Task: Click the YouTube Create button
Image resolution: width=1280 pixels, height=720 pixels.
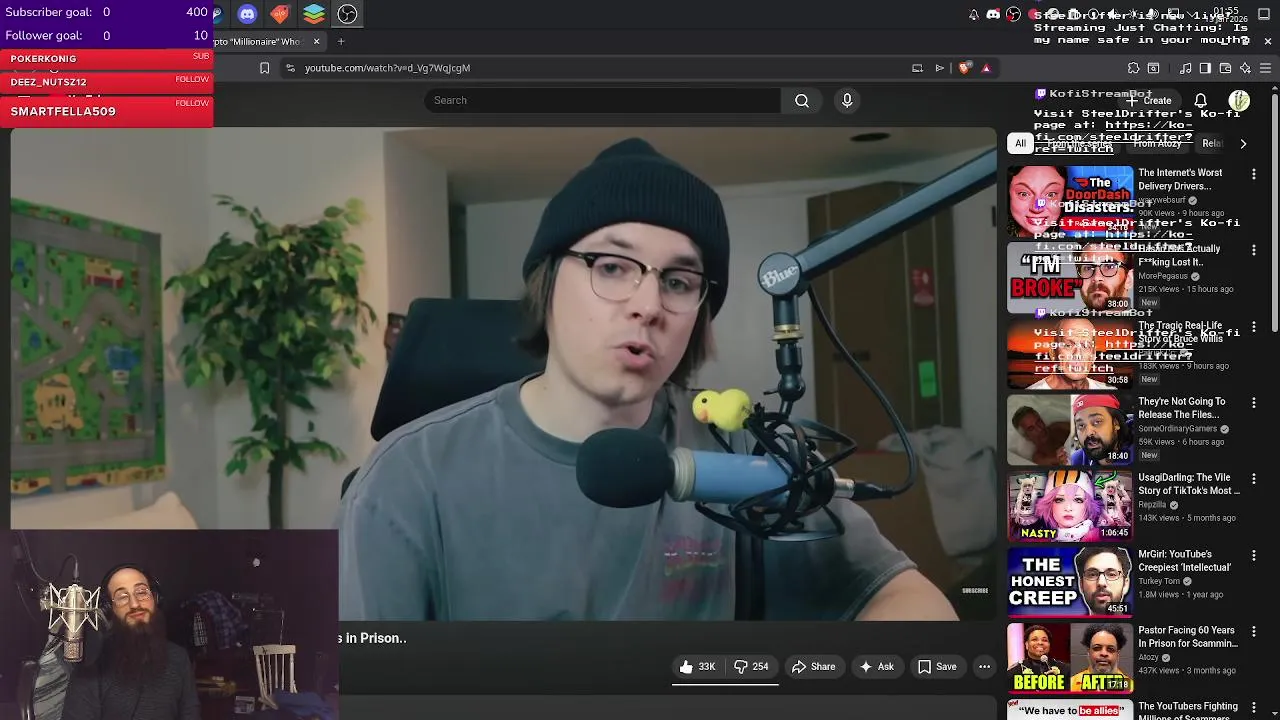Action: pyautogui.click(x=1151, y=100)
